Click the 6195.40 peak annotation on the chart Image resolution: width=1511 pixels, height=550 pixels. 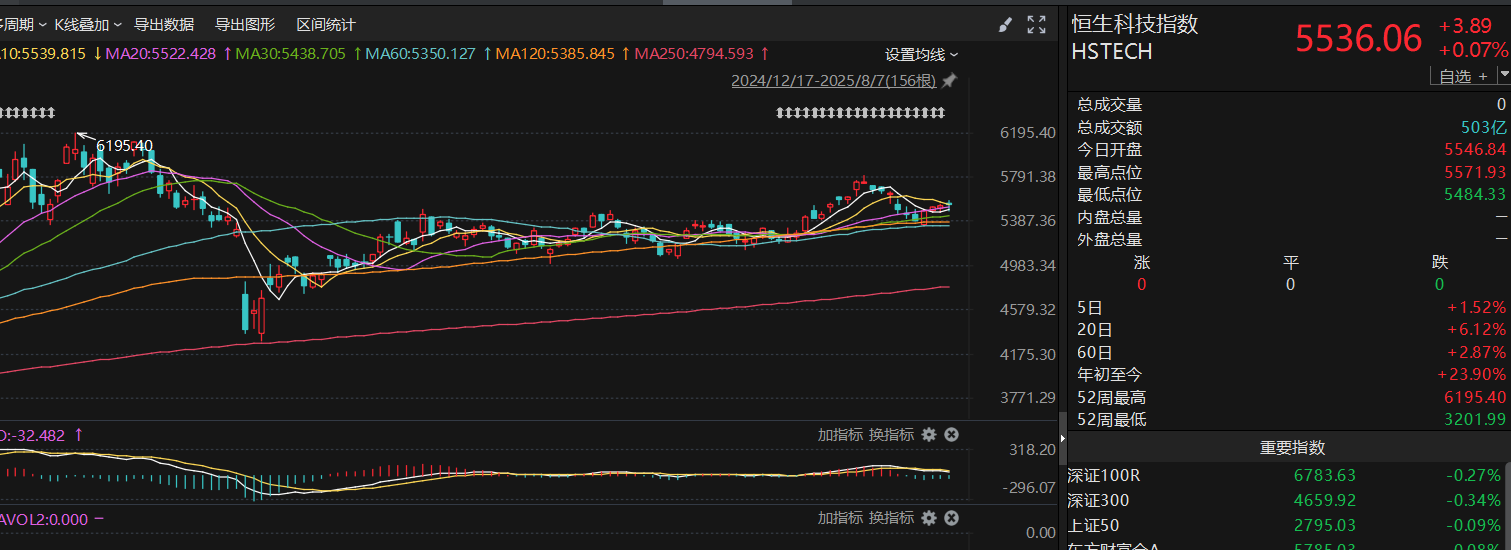(124, 145)
